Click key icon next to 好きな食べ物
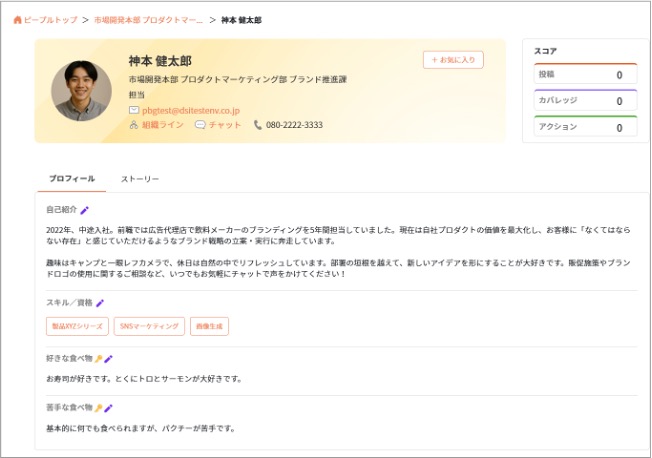Screen dimensions: 652x458 pyautogui.click(x=99, y=359)
